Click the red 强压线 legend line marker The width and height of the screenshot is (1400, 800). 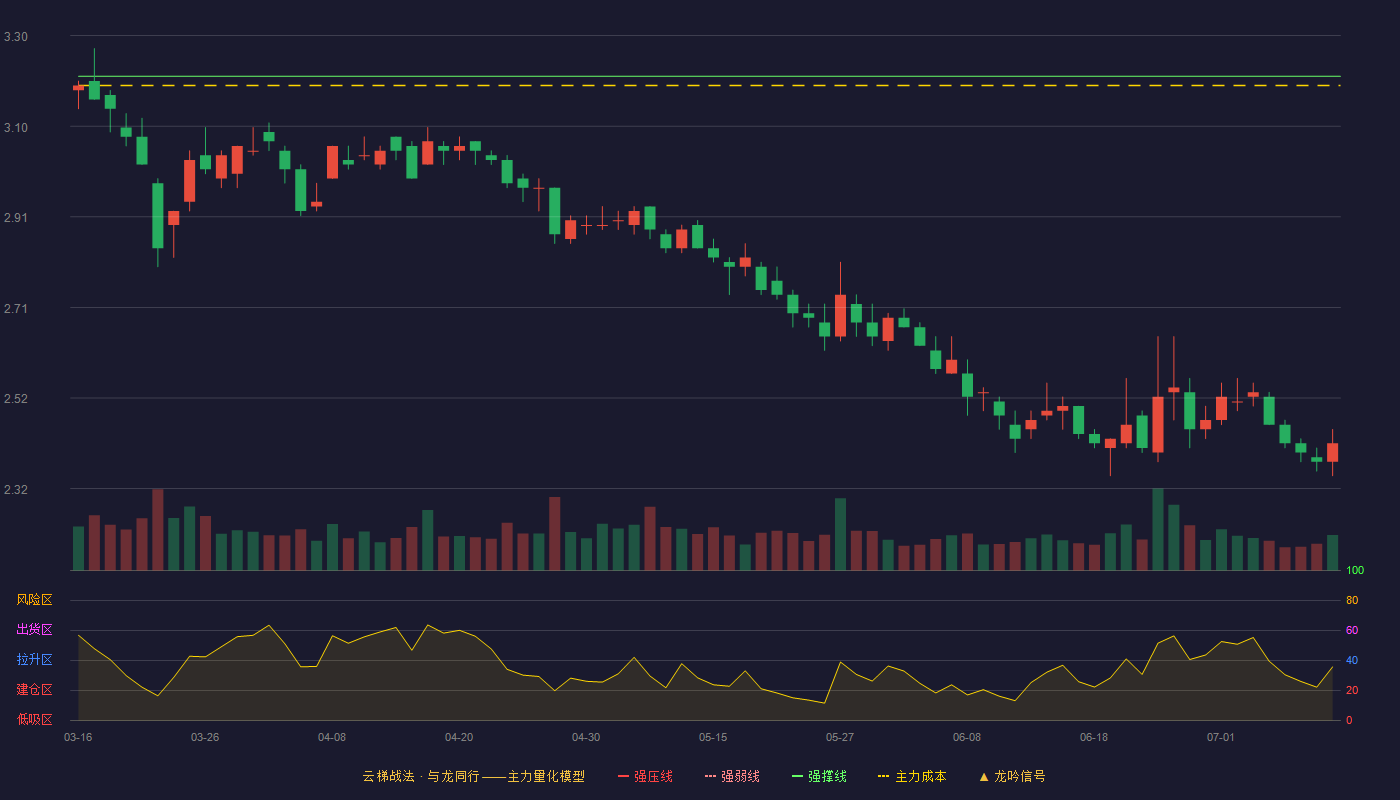pyautogui.click(x=623, y=776)
